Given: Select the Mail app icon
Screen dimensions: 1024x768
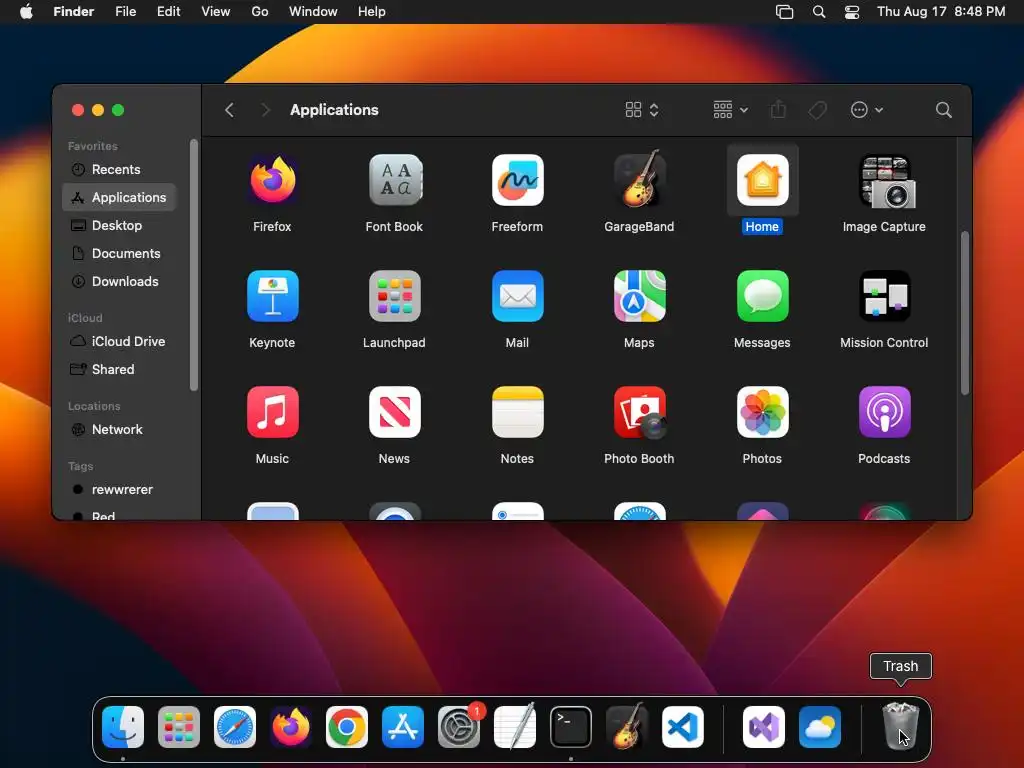Looking at the screenshot, I should point(517,296).
